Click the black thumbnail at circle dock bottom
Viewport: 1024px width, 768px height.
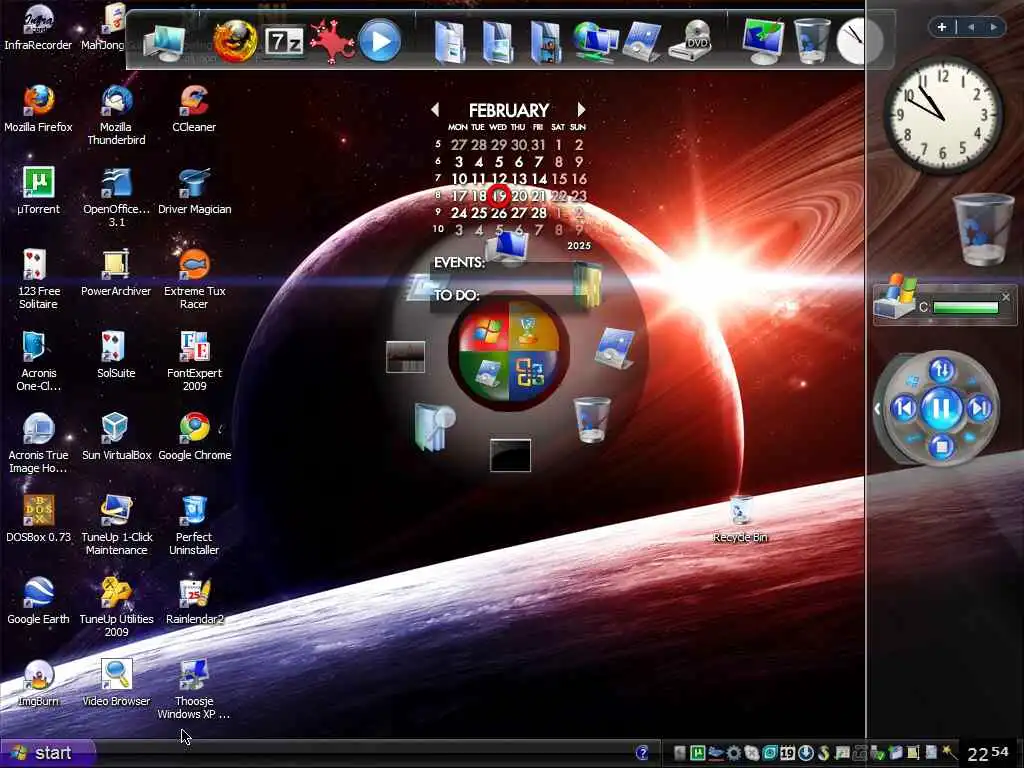pos(510,455)
